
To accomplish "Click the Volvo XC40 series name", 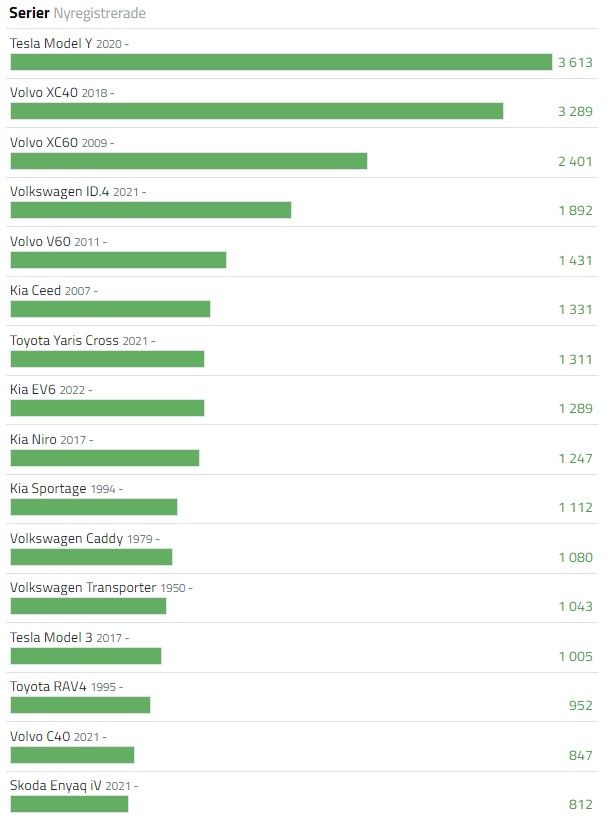I will (x=44, y=92).
